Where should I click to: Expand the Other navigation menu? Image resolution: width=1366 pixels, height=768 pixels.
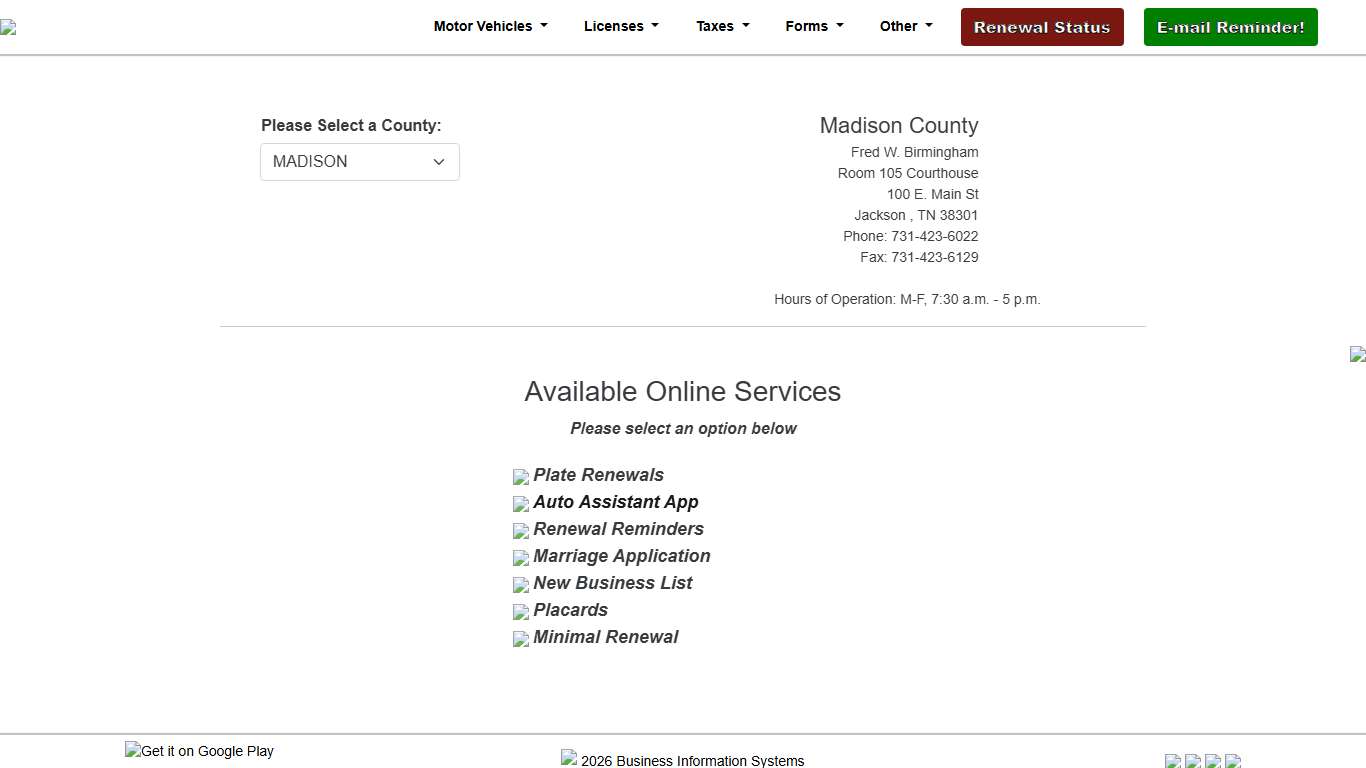[x=905, y=27]
